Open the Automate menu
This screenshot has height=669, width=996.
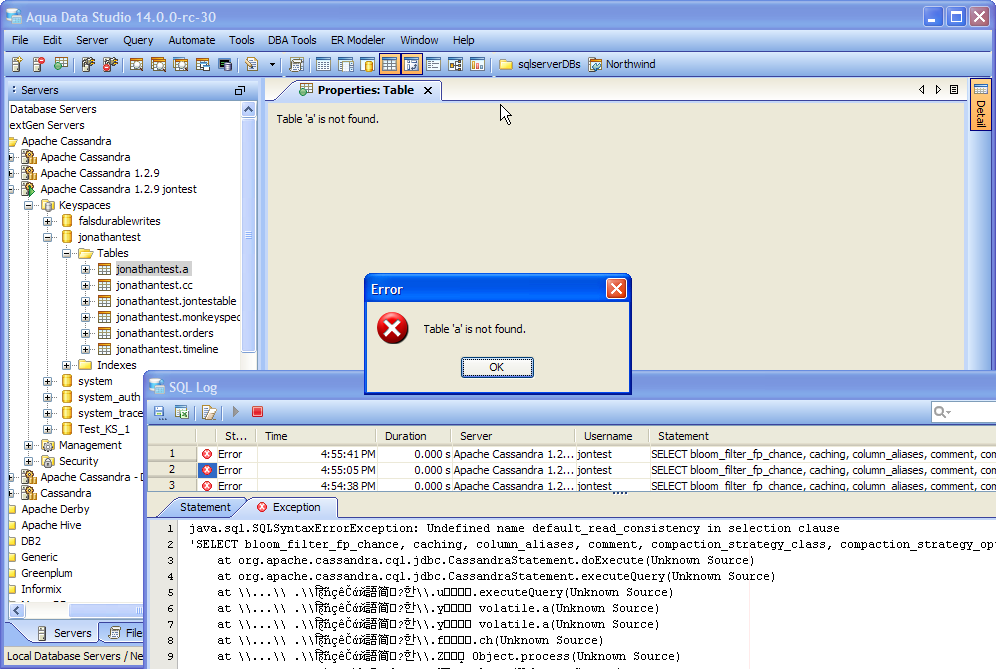pos(192,40)
